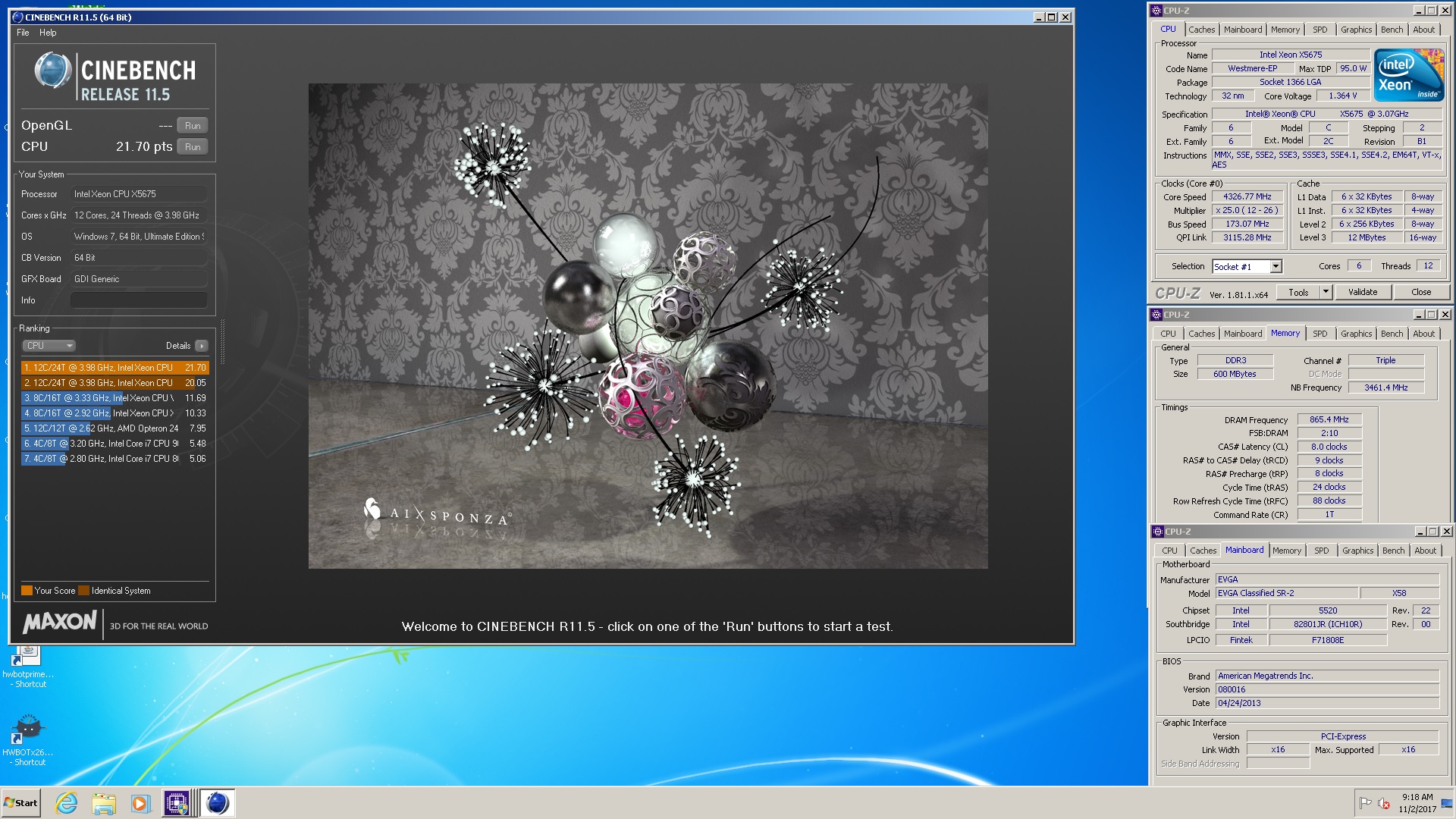Click the EVGA Classified SR-2 model field
This screenshot has height=819, width=1456.
pos(1286,594)
